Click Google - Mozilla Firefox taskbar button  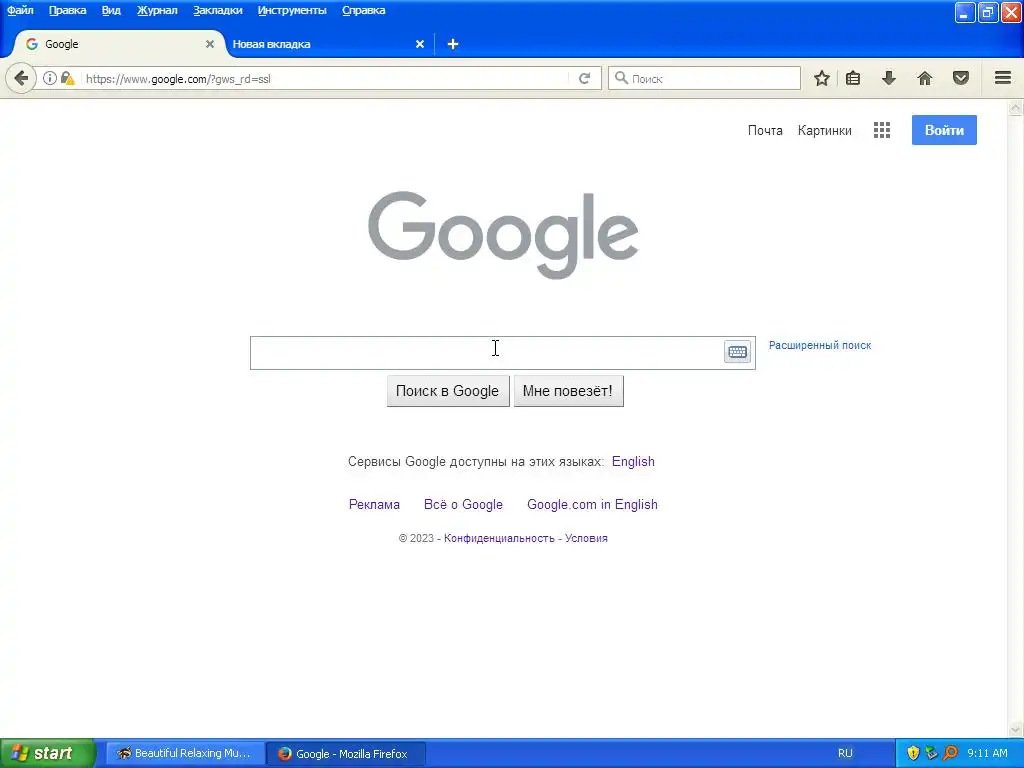click(346, 753)
